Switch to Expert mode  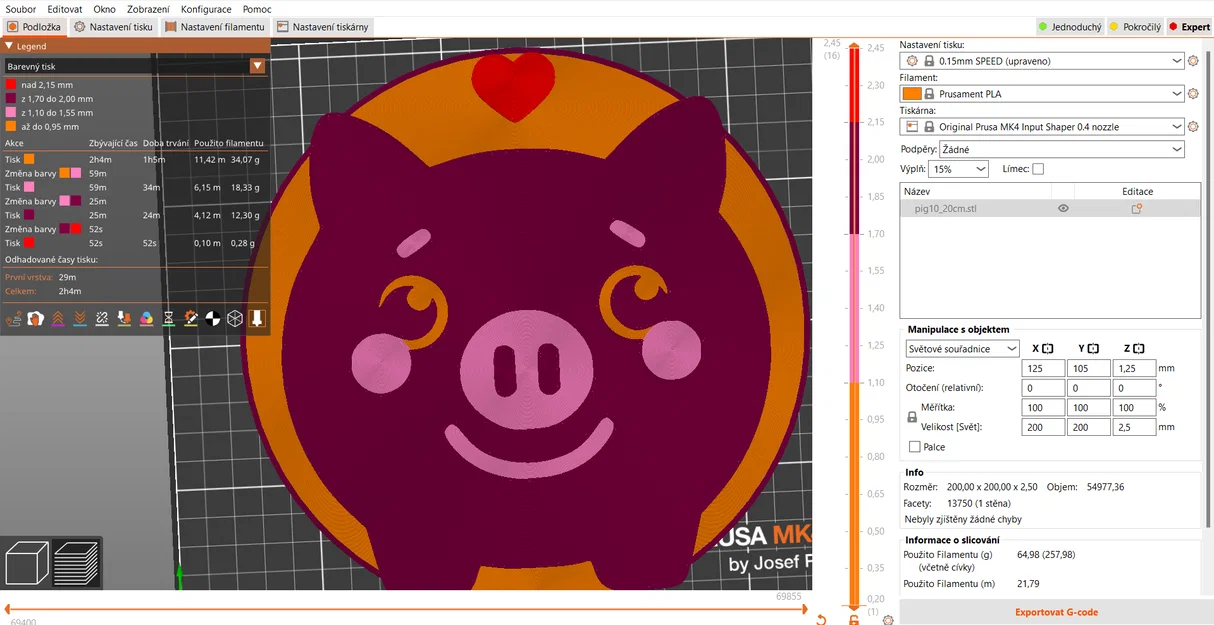(x=1189, y=27)
